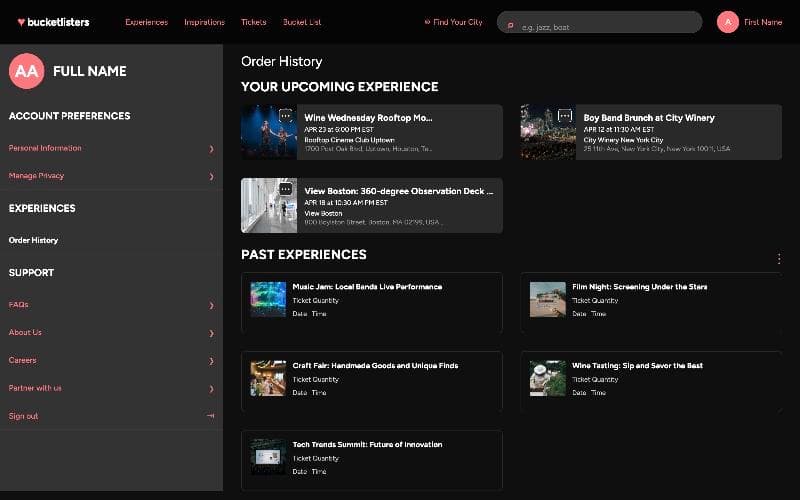Expand the Careers chevron arrow
This screenshot has height=500, width=800.
[211, 361]
